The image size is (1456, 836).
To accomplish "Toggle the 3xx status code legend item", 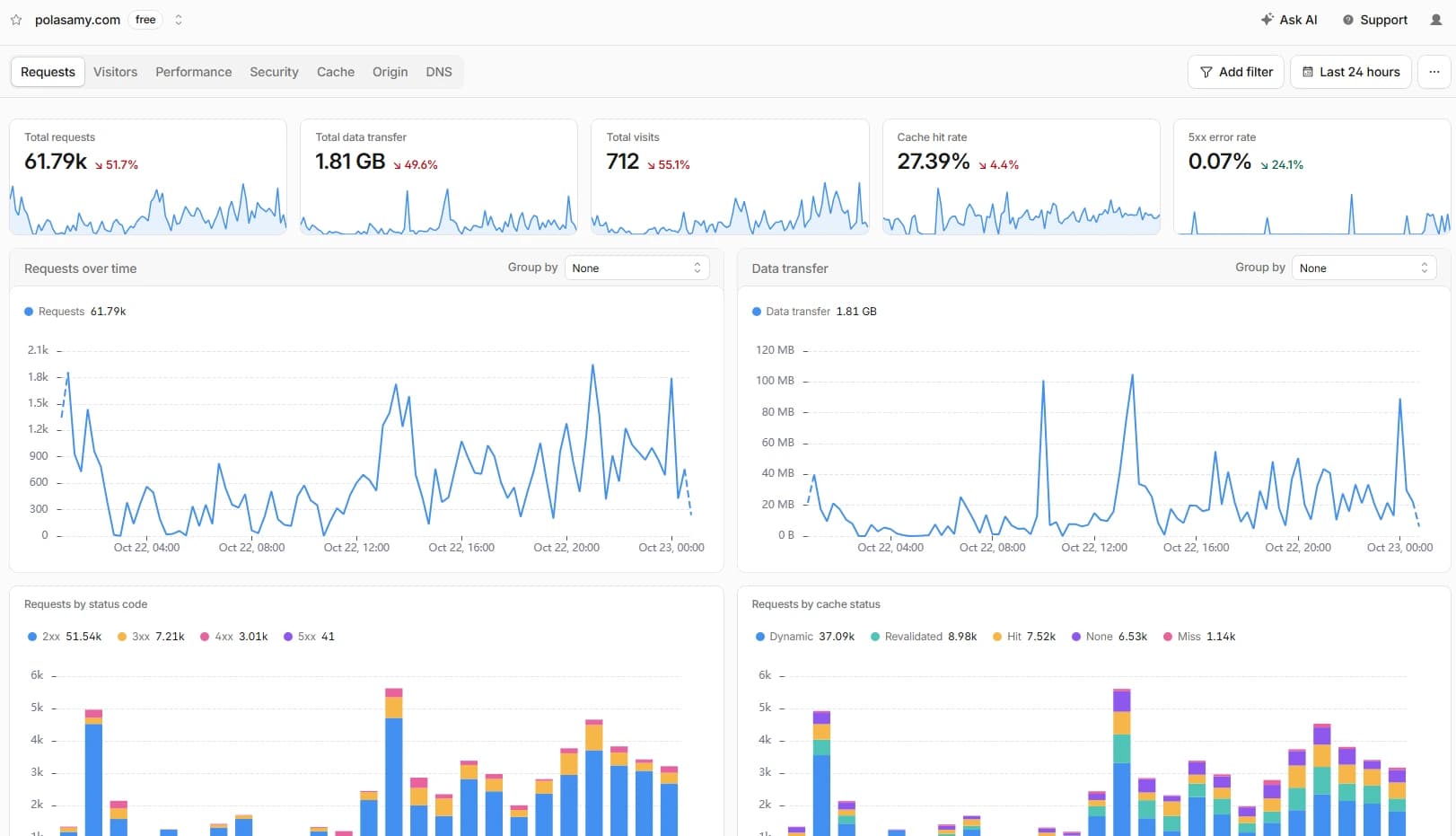I will (x=151, y=637).
